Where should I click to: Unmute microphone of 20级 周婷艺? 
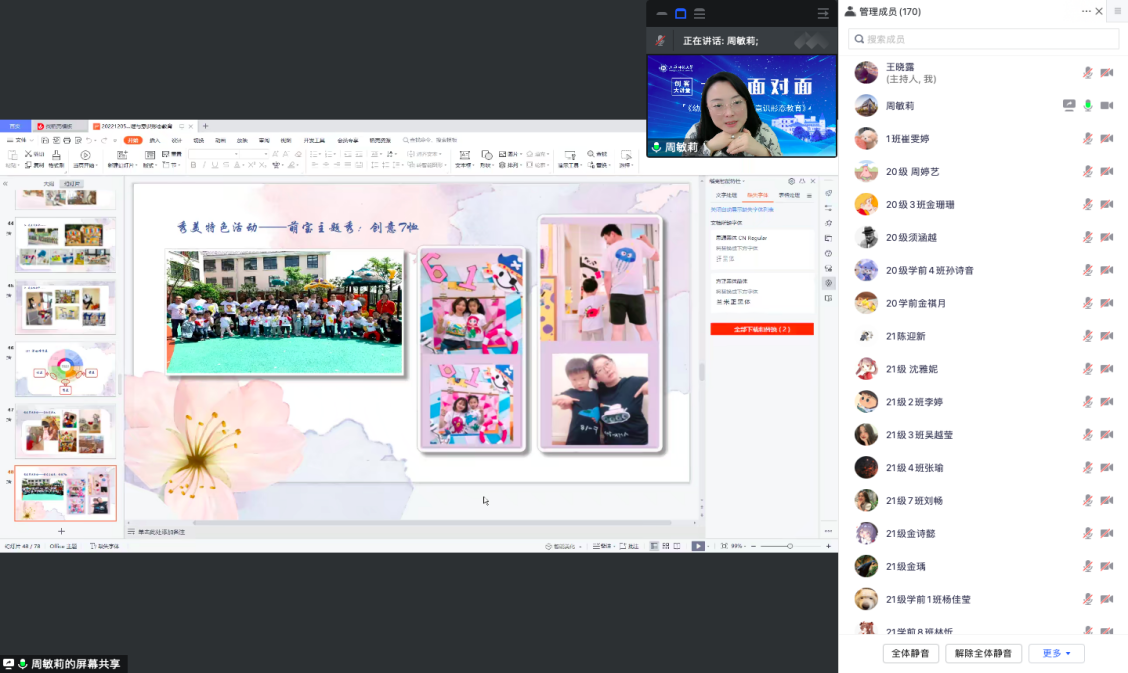point(1088,172)
